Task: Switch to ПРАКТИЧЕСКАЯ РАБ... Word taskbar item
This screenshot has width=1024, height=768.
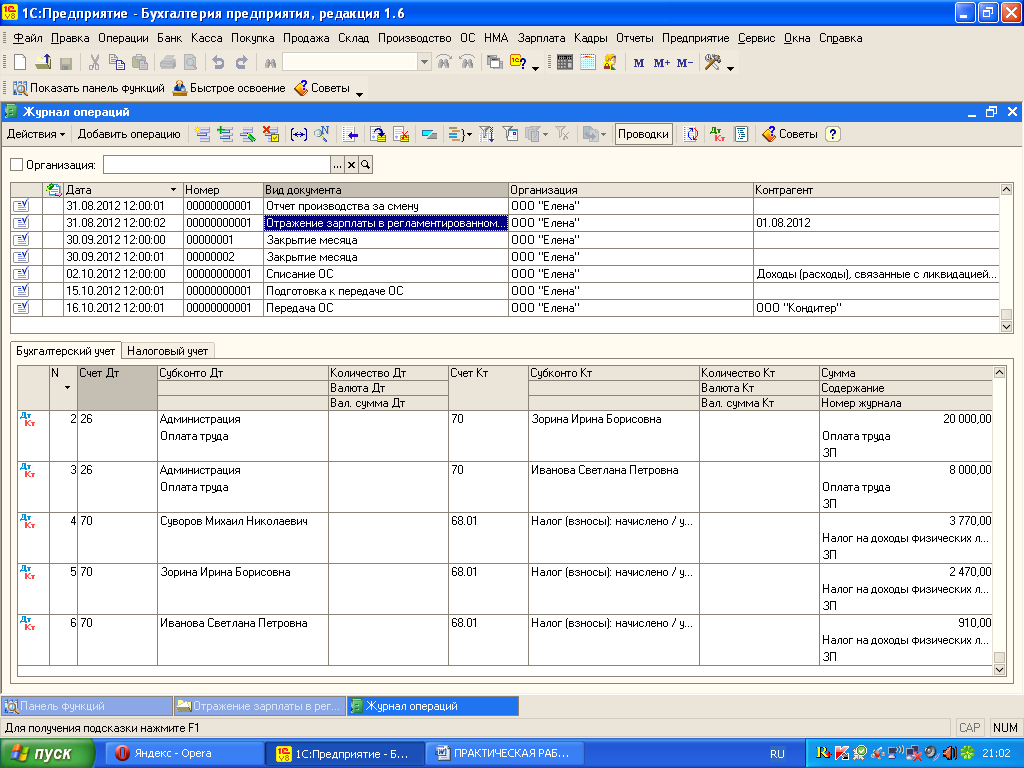Action: click(x=504, y=754)
